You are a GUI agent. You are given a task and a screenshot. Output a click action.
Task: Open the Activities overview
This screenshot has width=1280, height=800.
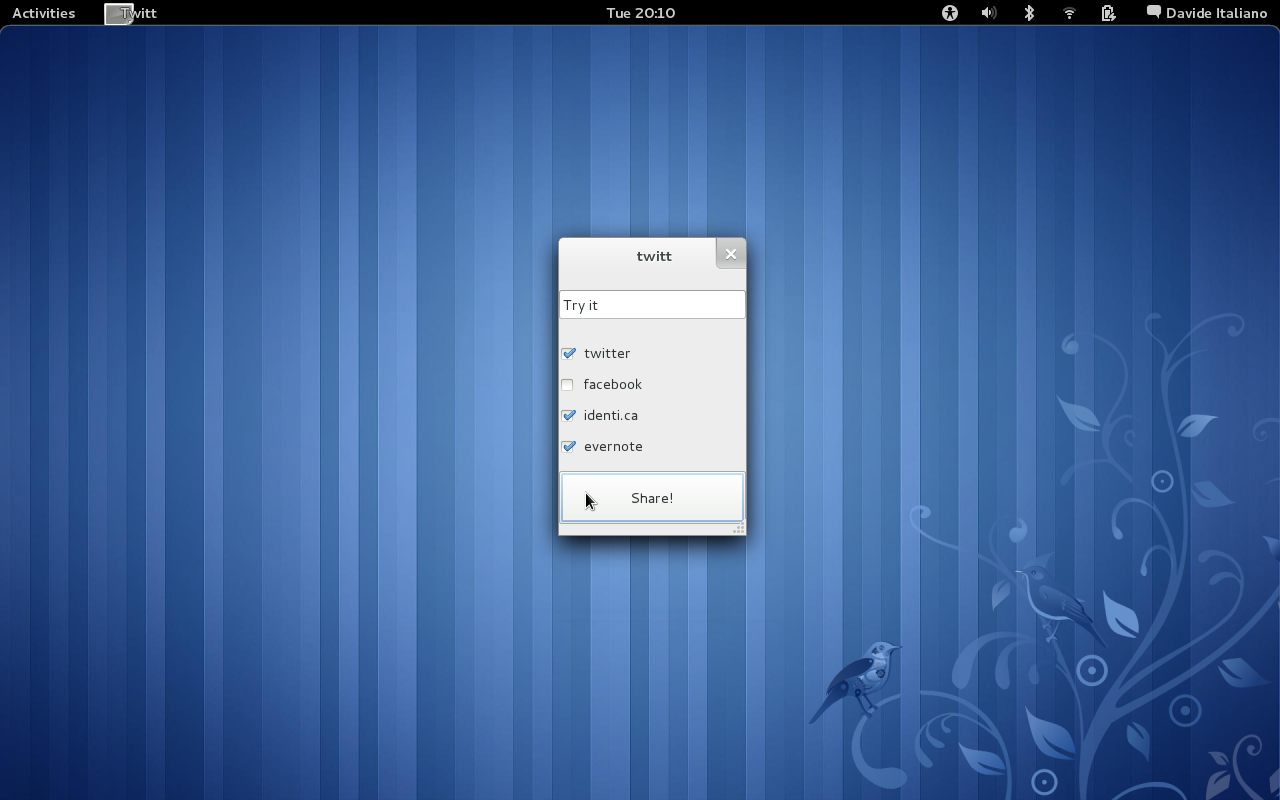(43, 13)
